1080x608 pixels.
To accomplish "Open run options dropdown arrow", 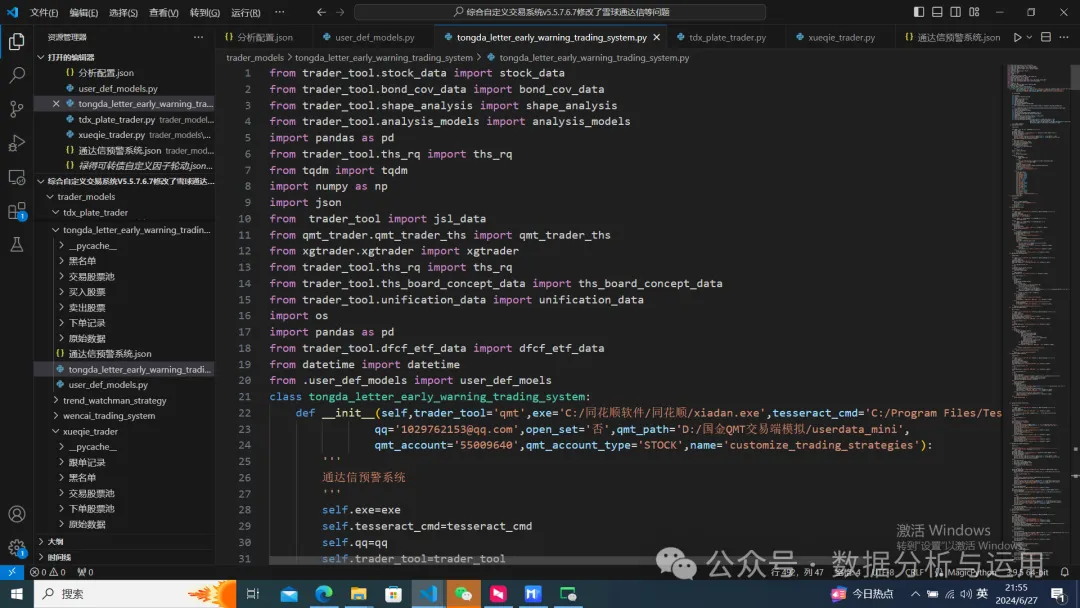I will point(1030,37).
